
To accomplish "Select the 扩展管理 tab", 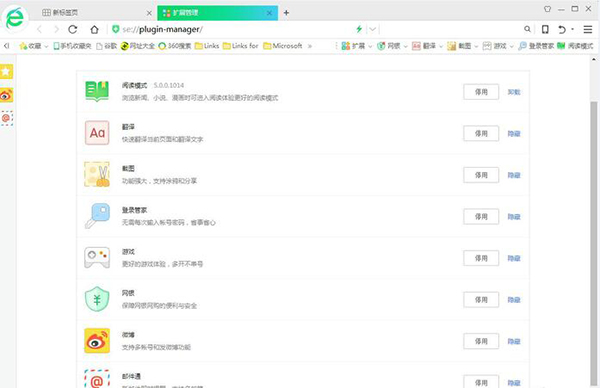I will point(217,13).
